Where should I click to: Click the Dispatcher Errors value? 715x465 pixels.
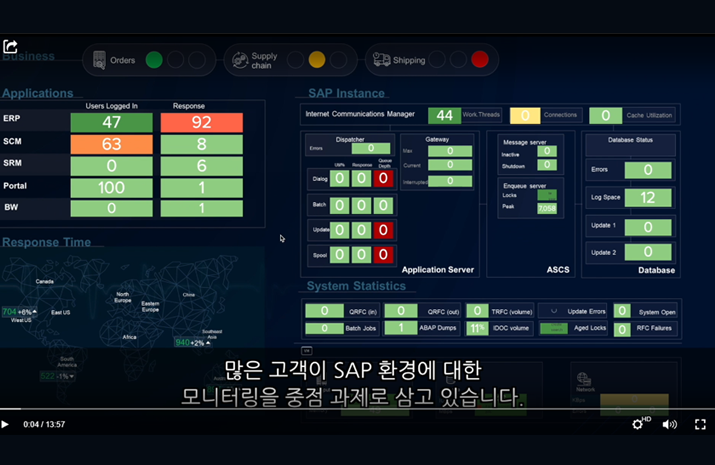pyautogui.click(x=371, y=148)
